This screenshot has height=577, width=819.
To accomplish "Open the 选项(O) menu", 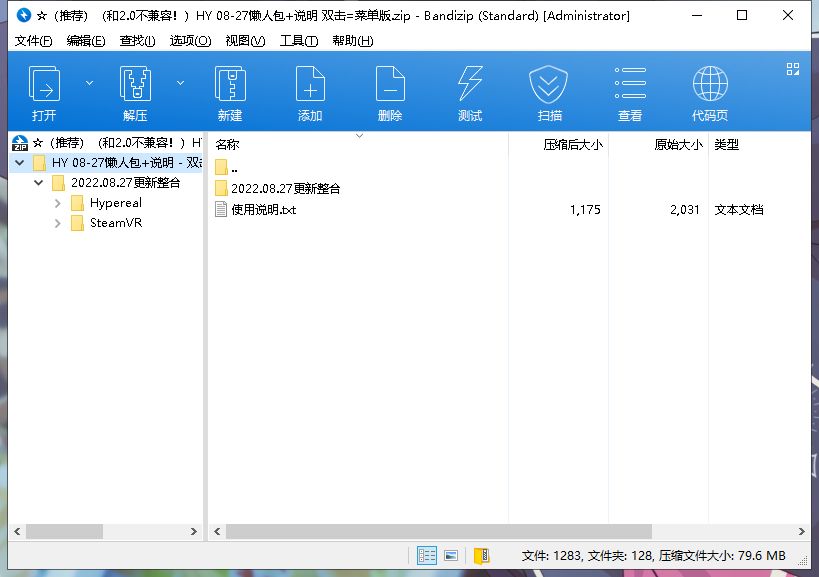I will click(190, 41).
